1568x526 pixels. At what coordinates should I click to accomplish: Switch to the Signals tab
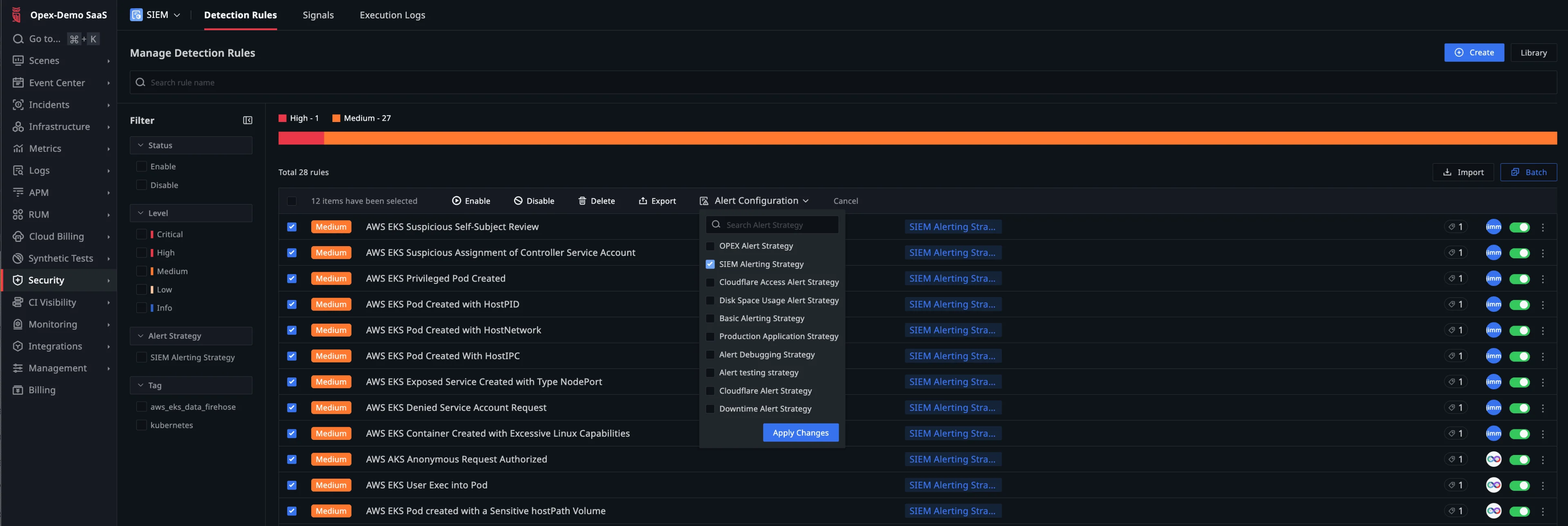[318, 15]
